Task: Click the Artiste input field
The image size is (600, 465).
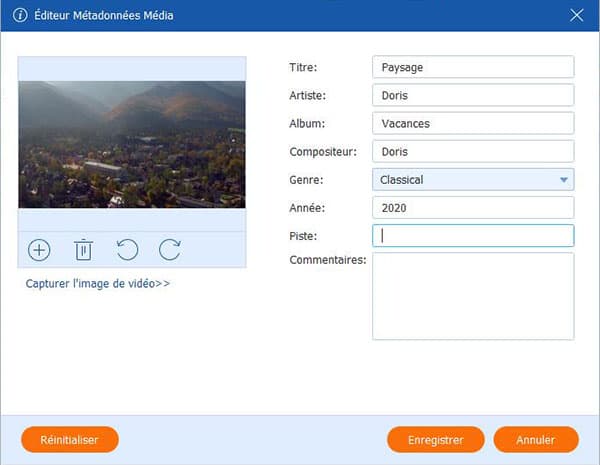Action: 472,95
